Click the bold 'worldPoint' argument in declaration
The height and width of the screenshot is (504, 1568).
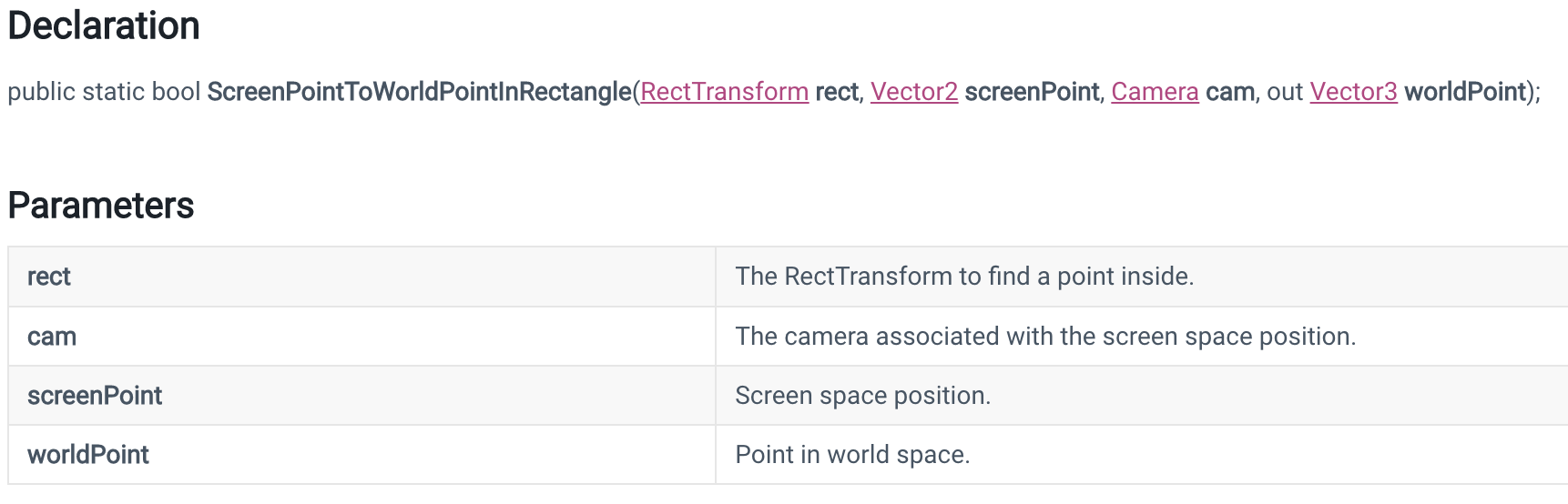(1465, 92)
